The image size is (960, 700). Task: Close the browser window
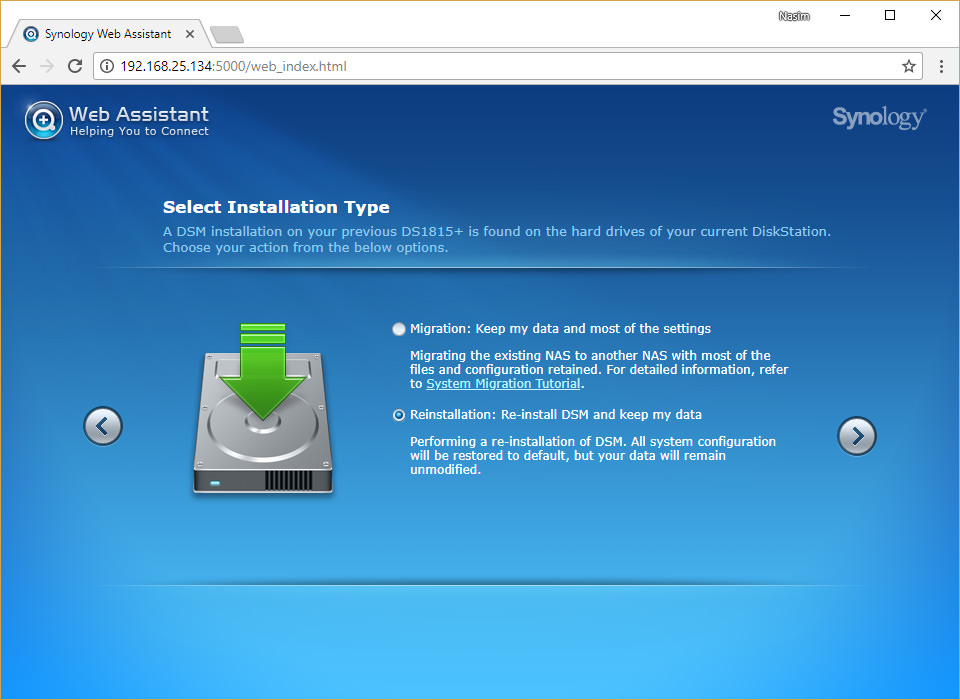(x=936, y=15)
